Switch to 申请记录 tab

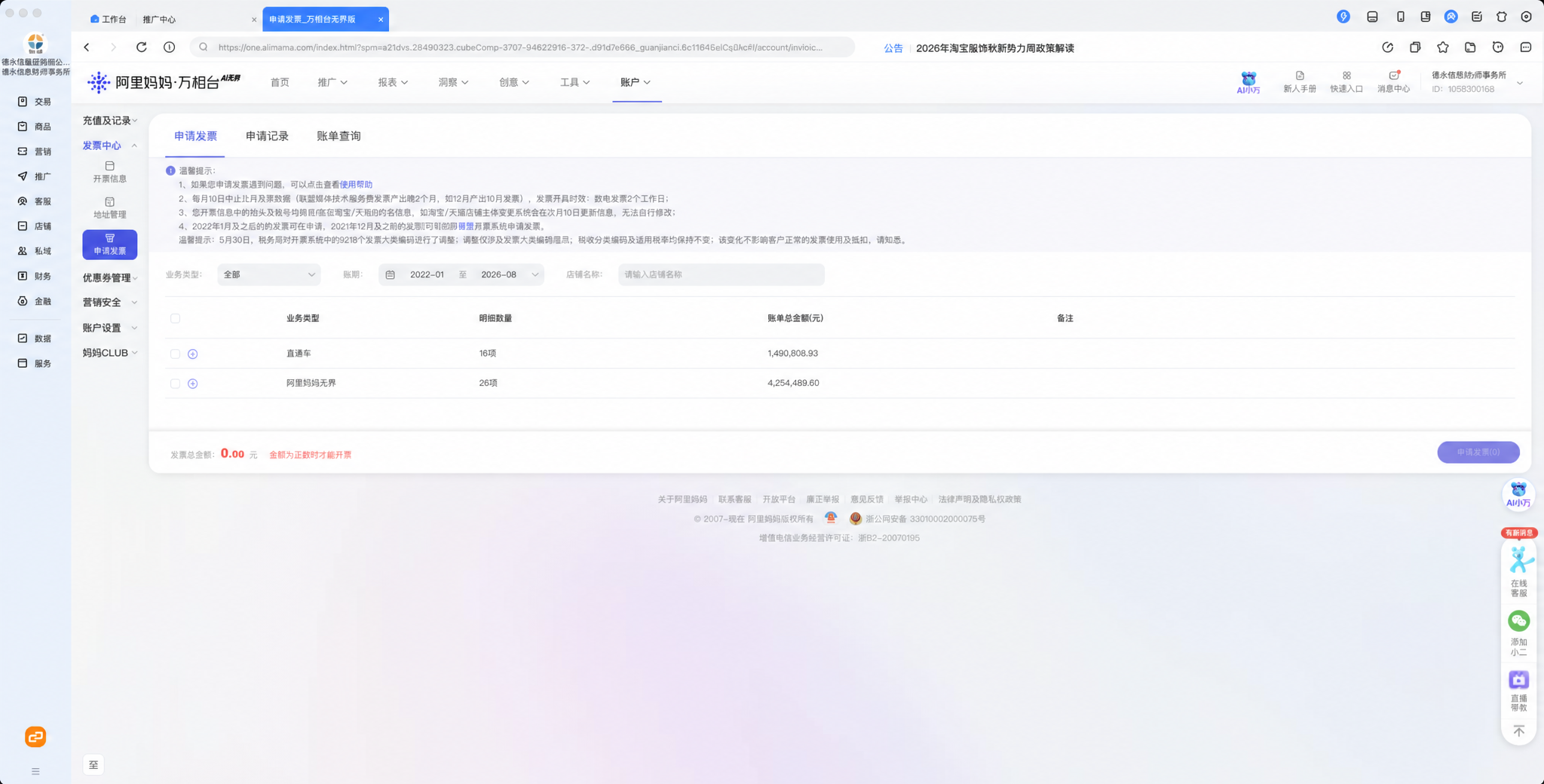pos(267,136)
